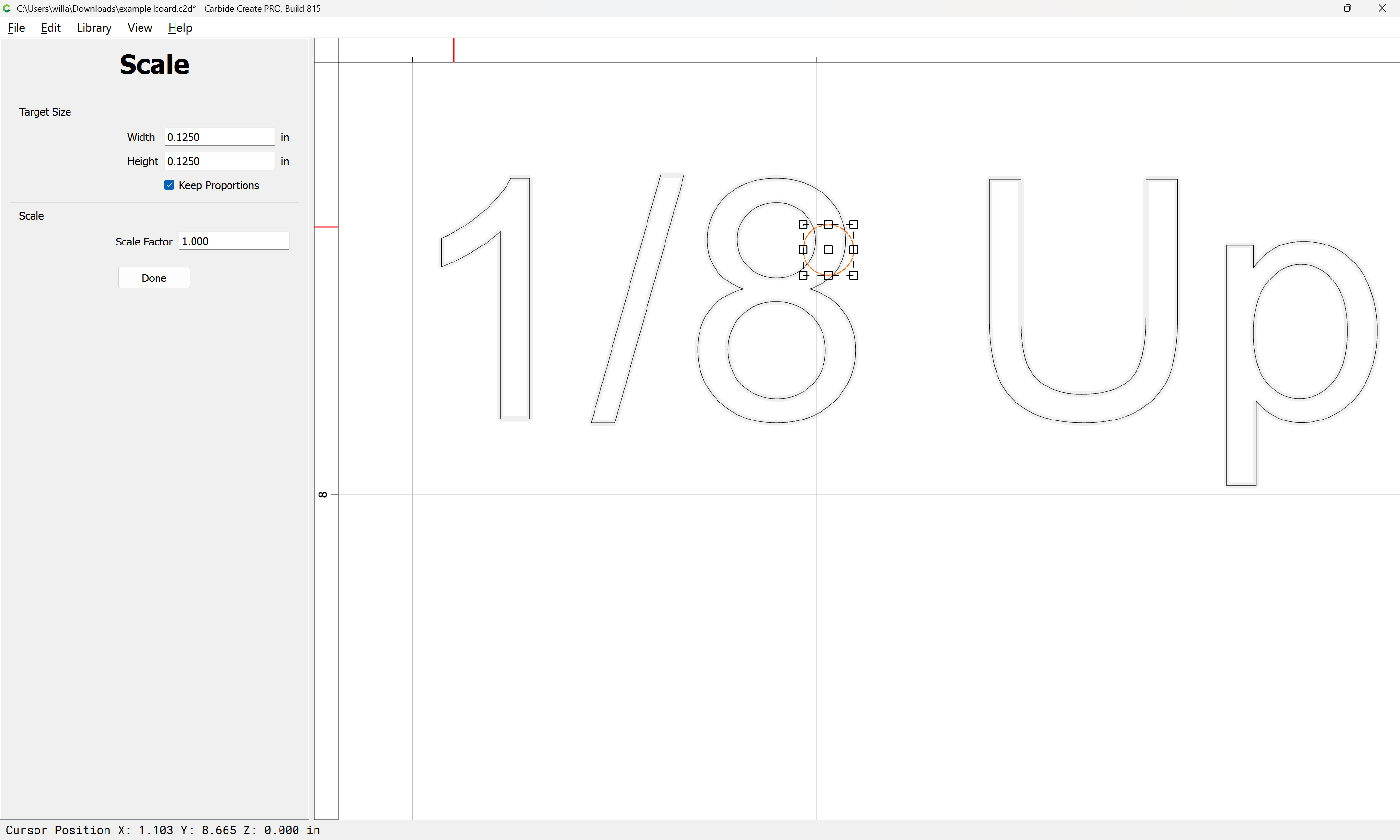Open the View menu

pos(140,28)
